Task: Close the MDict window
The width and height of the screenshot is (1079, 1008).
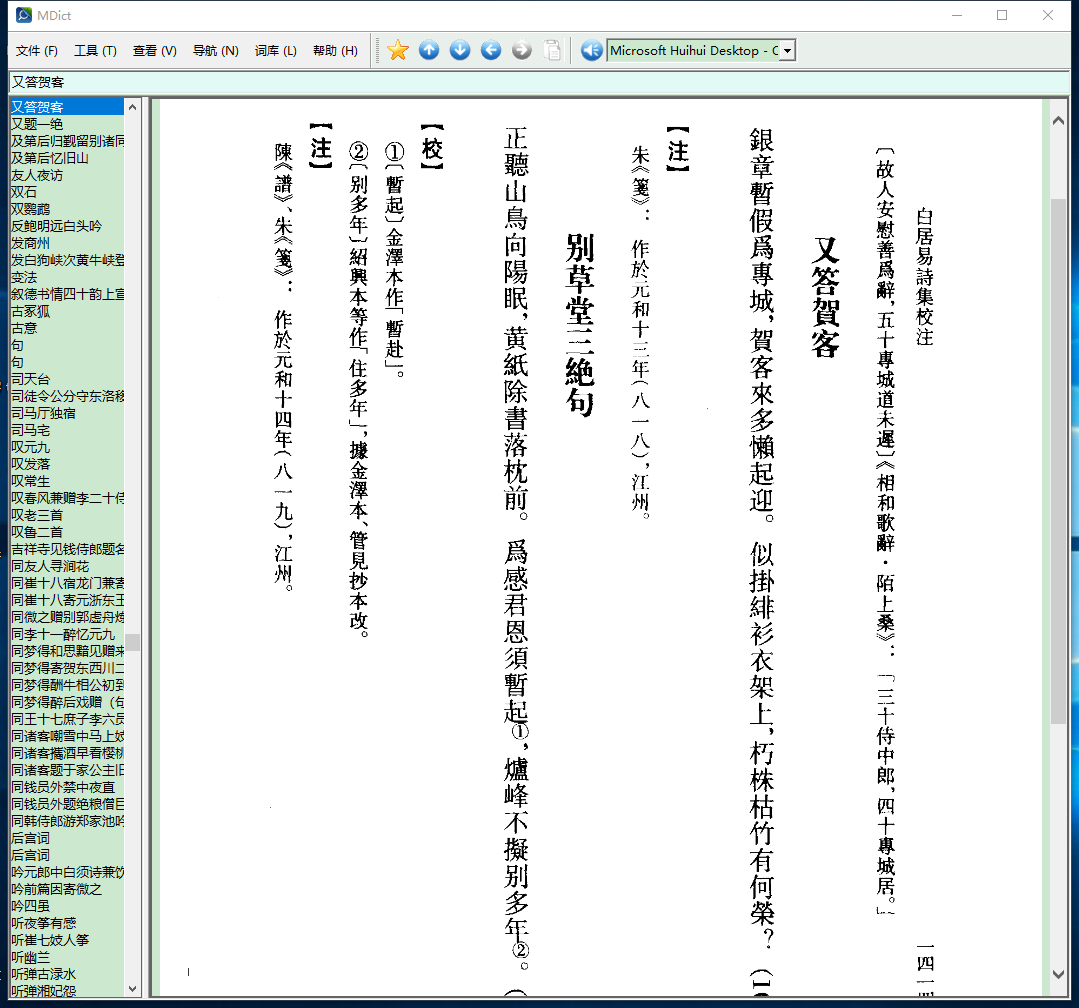Action: pyautogui.click(x=1047, y=15)
